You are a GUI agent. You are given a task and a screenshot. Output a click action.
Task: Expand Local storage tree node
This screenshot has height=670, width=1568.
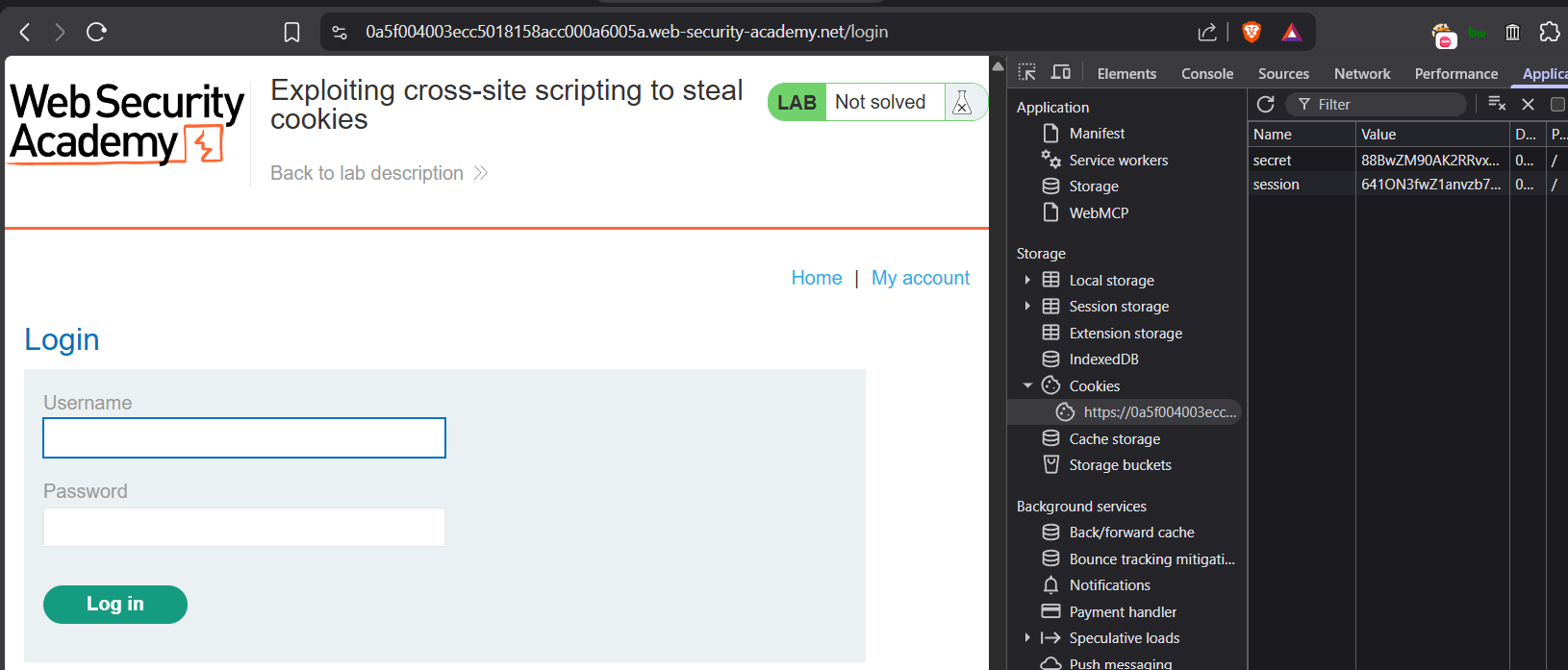click(x=1027, y=280)
